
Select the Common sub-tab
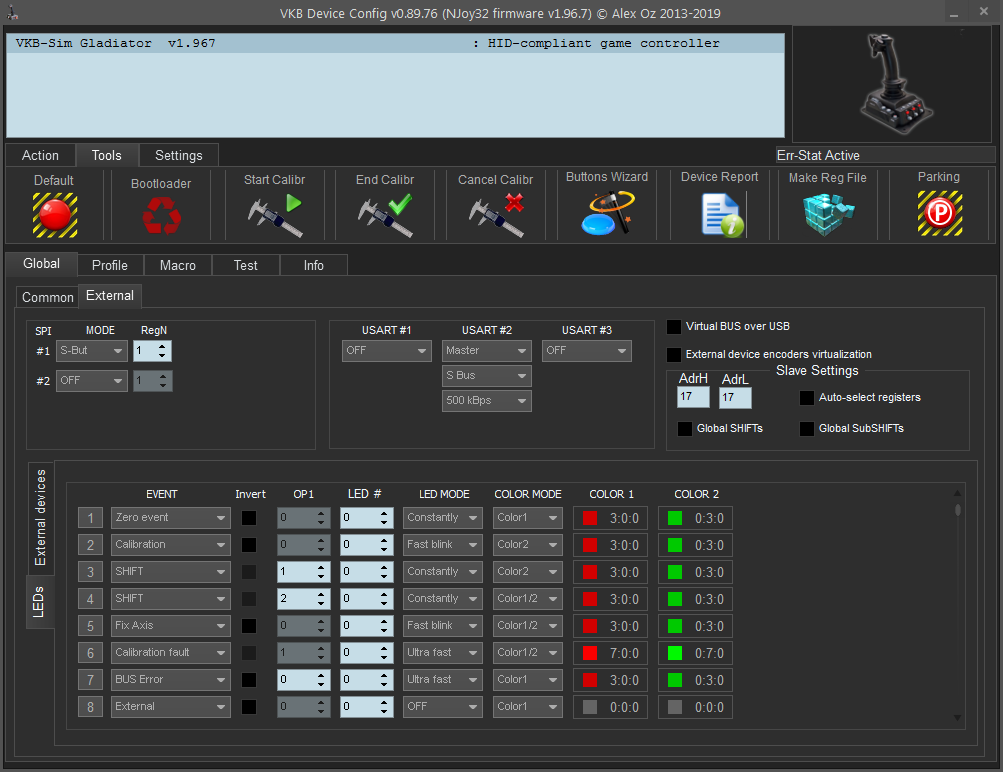pos(48,297)
